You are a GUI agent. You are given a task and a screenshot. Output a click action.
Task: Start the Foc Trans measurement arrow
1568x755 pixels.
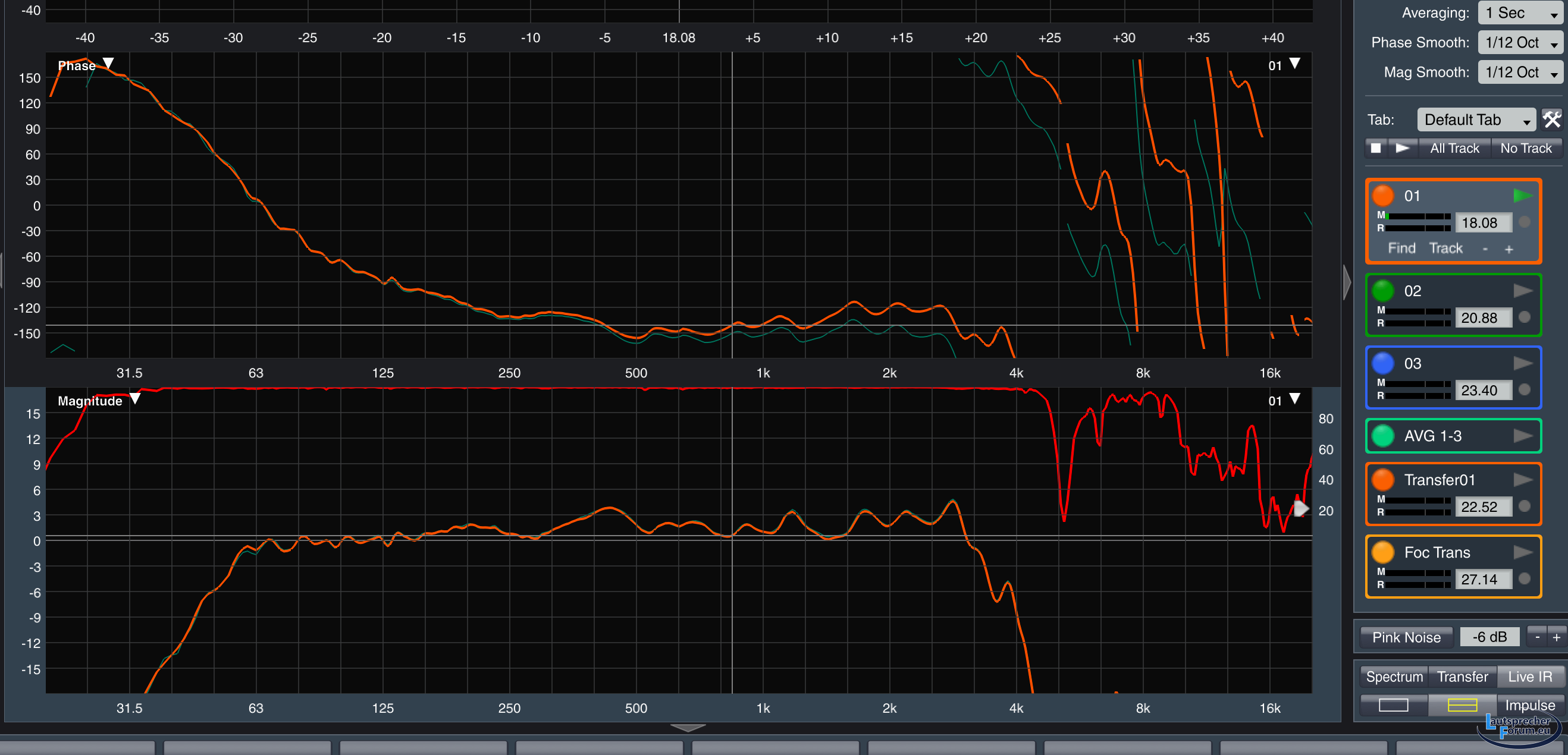1522,552
